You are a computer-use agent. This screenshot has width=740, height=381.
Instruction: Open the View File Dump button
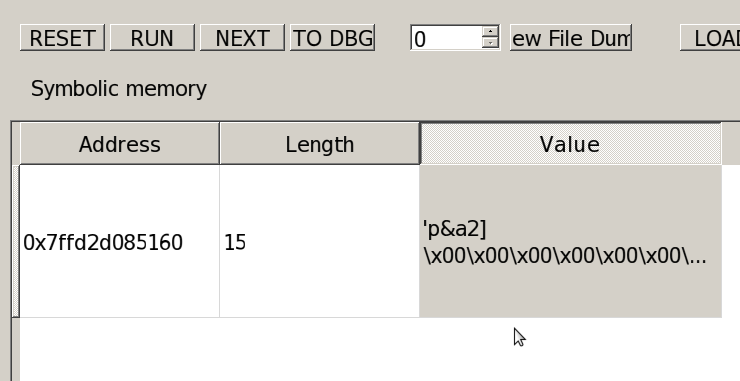point(571,38)
